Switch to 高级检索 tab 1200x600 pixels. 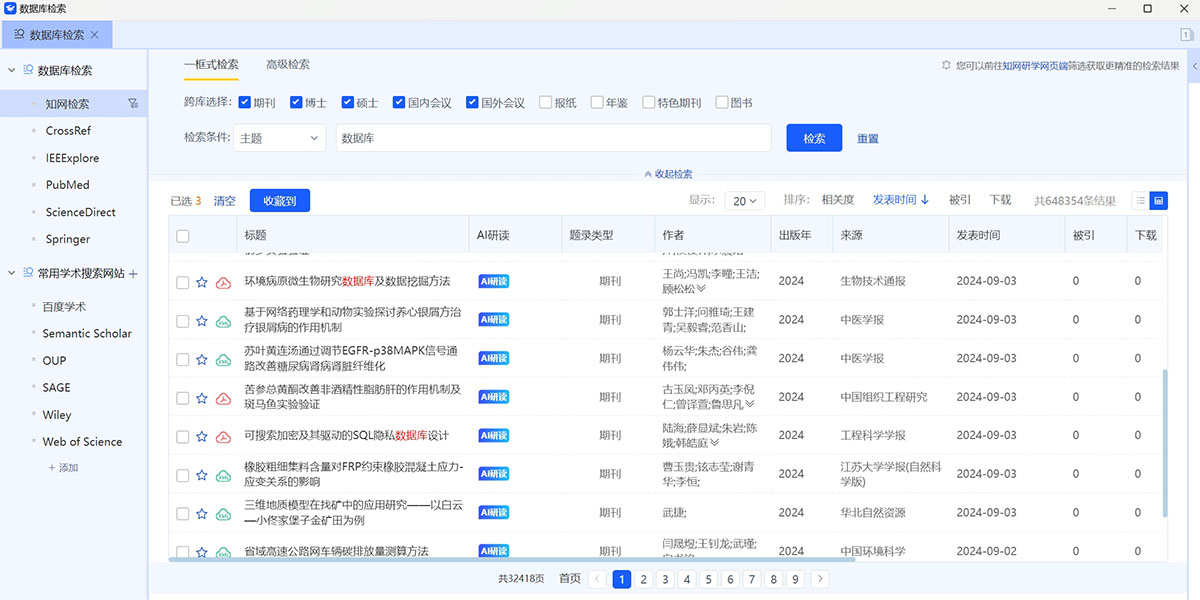tap(288, 64)
